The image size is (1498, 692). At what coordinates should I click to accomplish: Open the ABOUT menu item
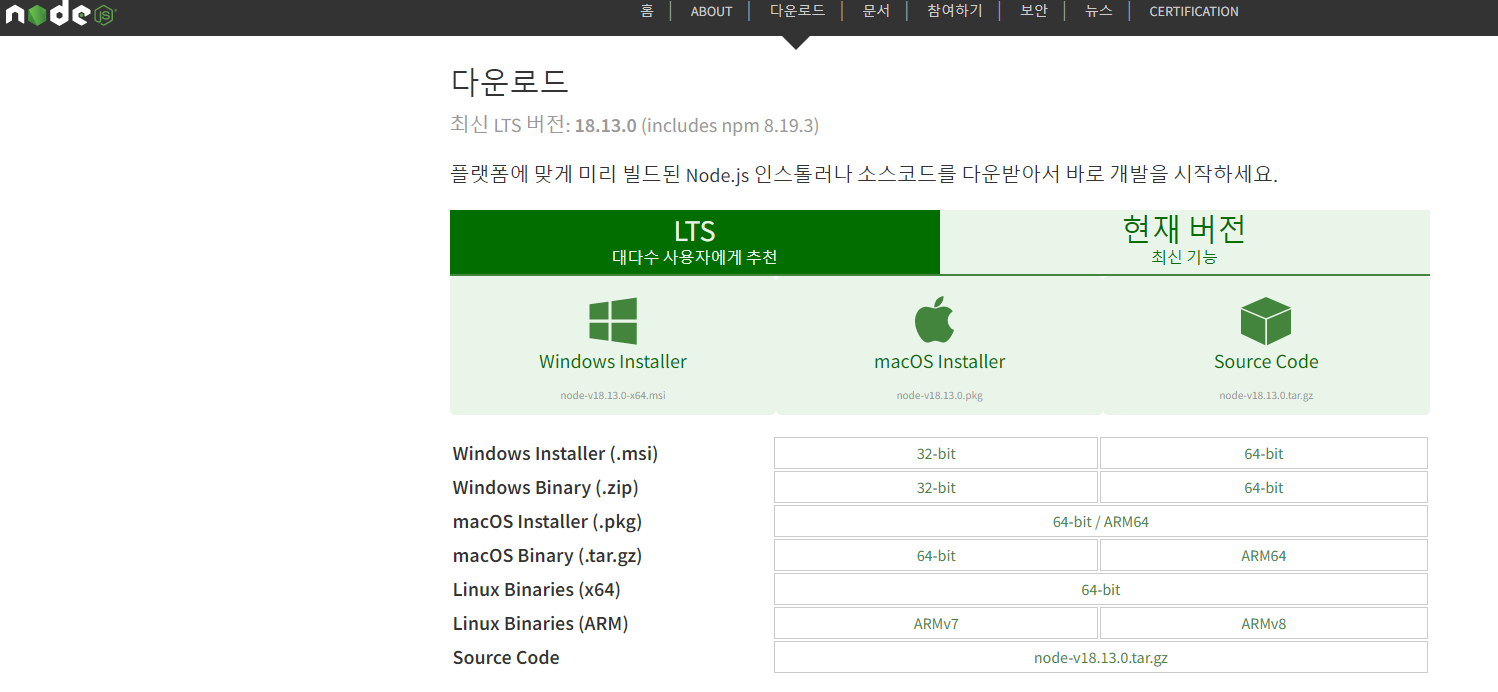[x=712, y=11]
